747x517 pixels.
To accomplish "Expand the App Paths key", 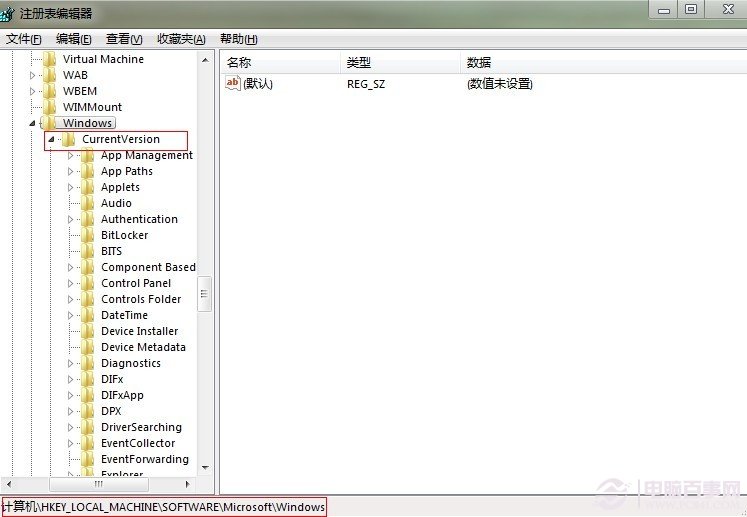I will click(x=71, y=171).
